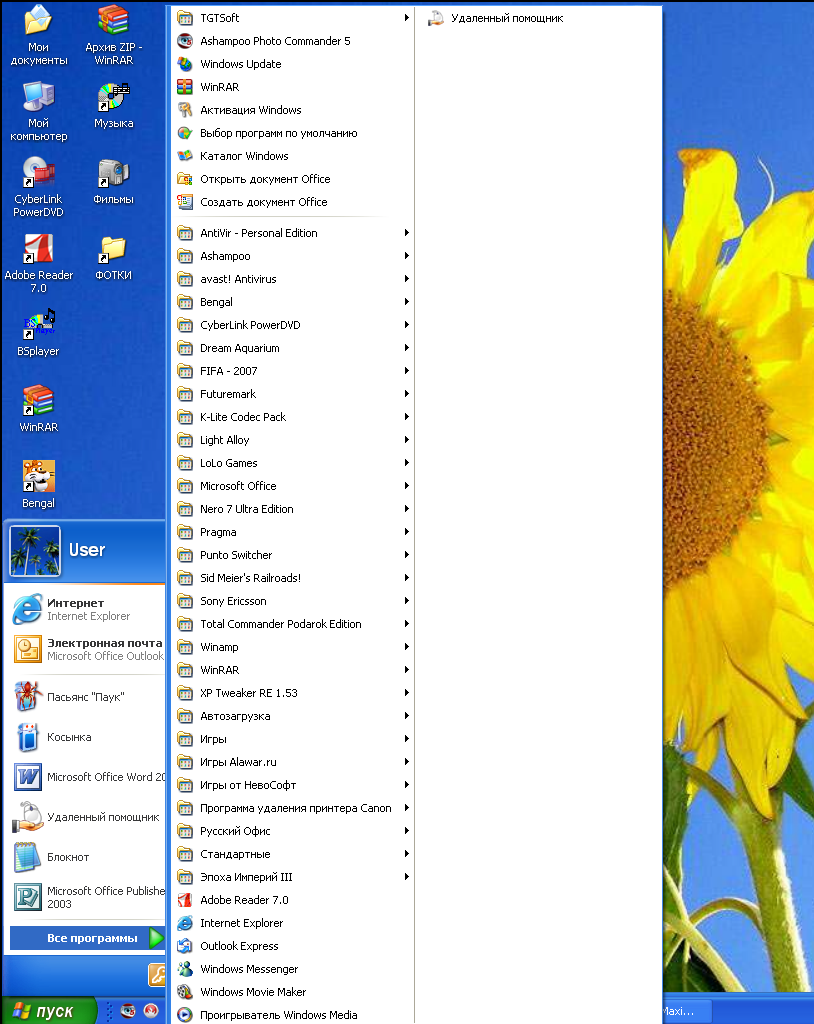Click the Windows Movie Maker icon
This screenshot has width=814, height=1024.
[x=185, y=992]
